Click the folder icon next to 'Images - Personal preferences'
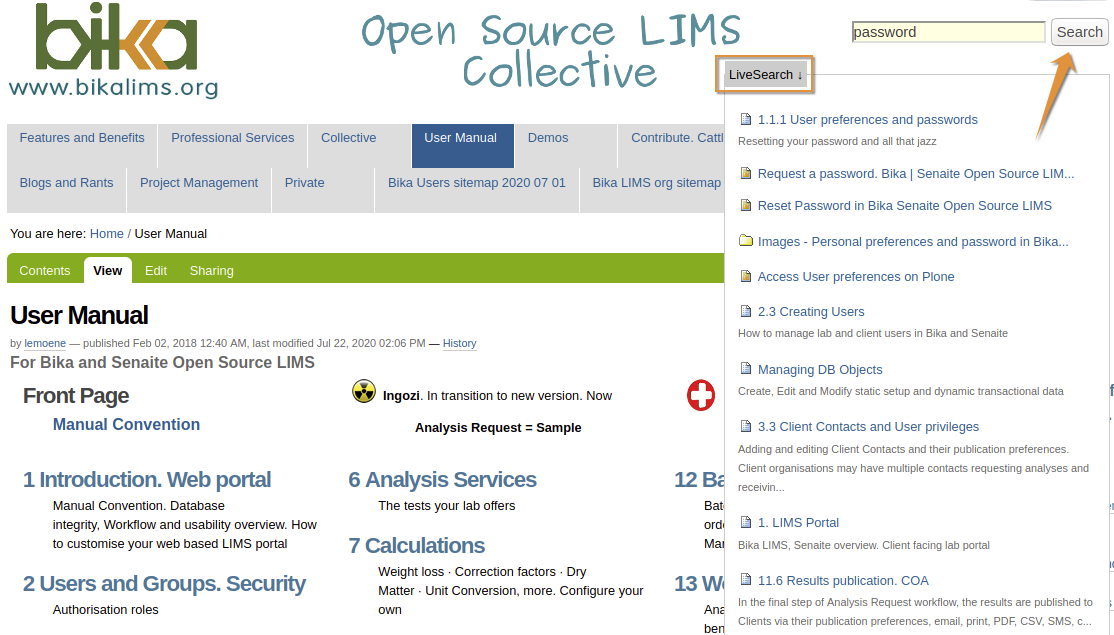1114x635 pixels. (746, 241)
